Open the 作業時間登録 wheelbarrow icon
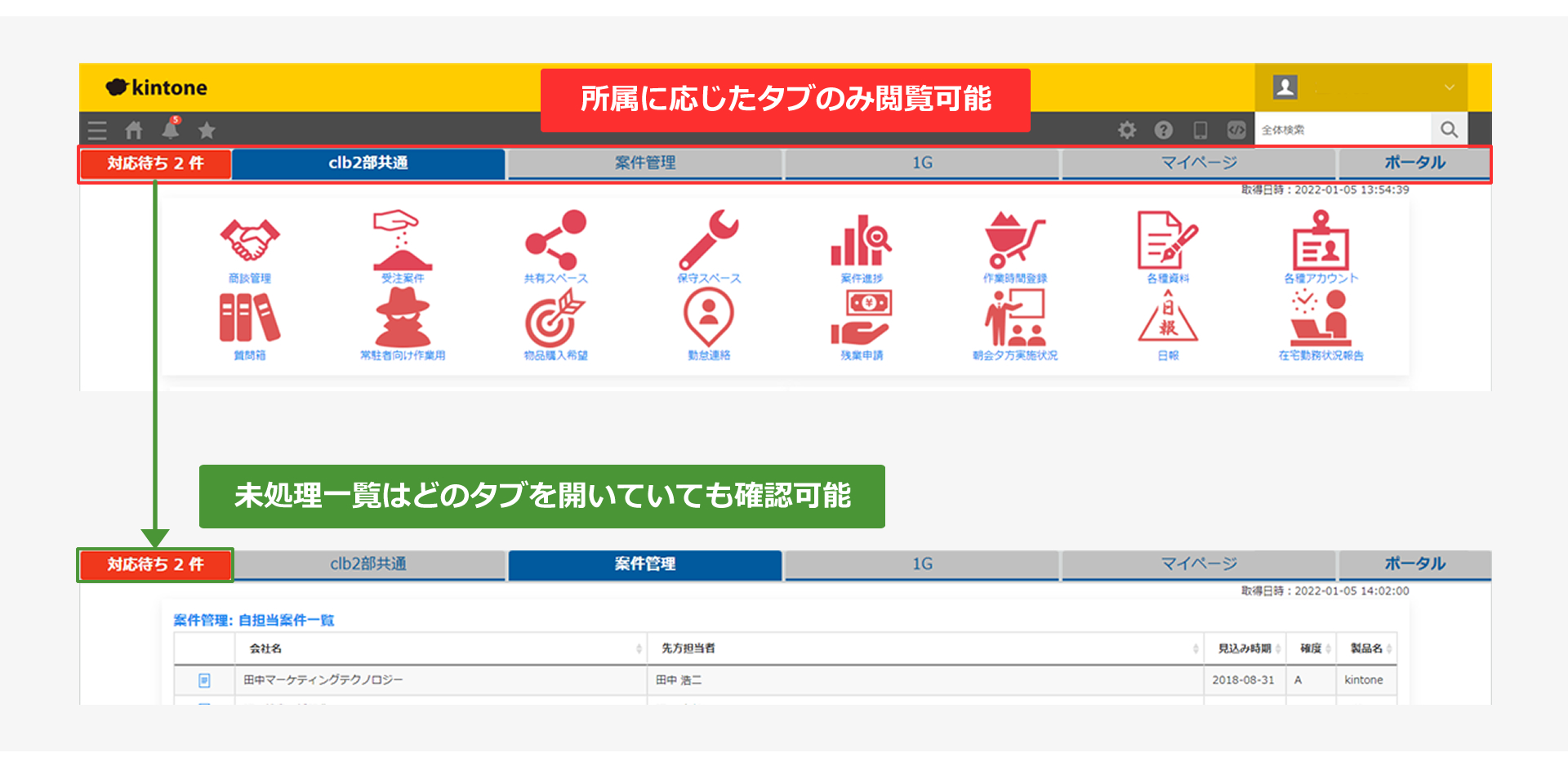Image resolution: width=1568 pixels, height=784 pixels. pos(1015,240)
